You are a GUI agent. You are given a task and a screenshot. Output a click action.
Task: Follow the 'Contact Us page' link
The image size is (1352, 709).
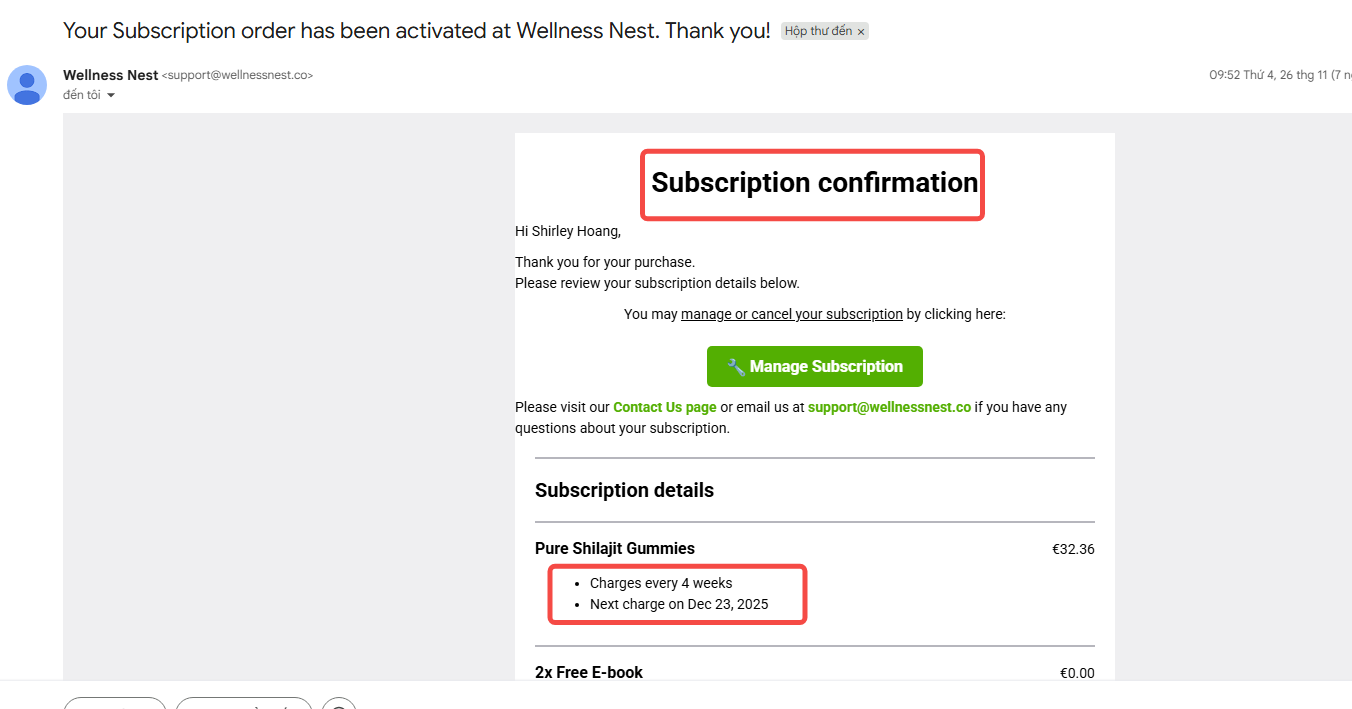click(x=664, y=407)
